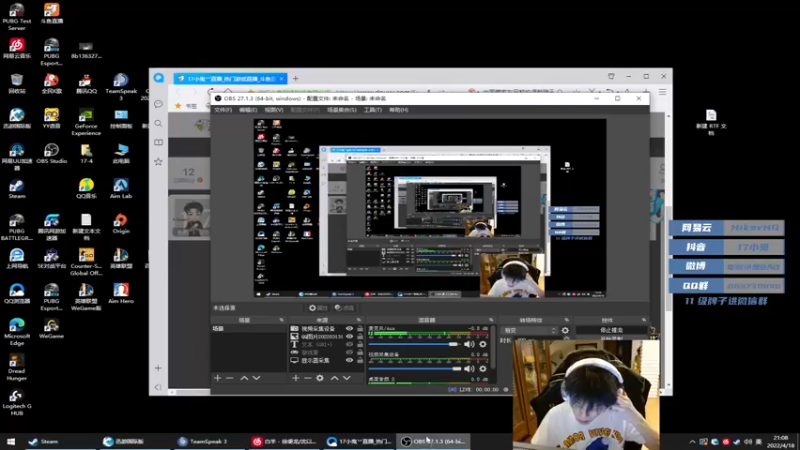Add a new source with plus icon

296,378
